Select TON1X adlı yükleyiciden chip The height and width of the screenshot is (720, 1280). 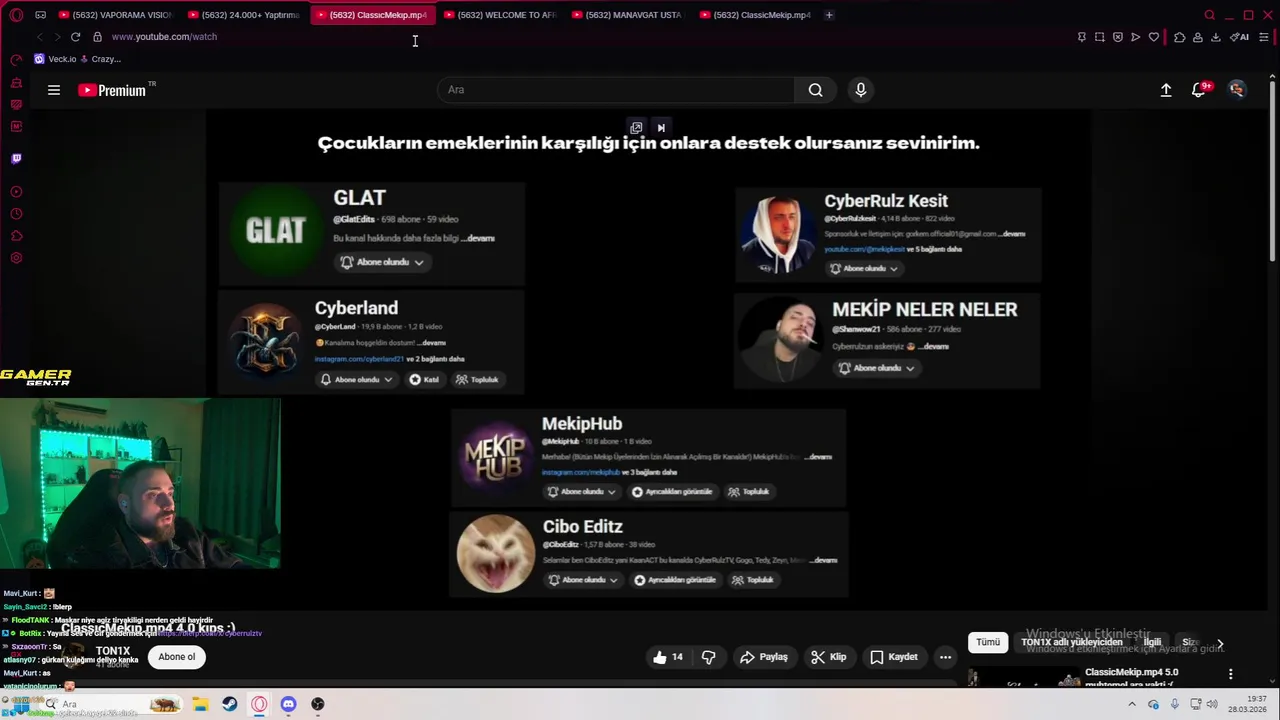tap(1071, 642)
